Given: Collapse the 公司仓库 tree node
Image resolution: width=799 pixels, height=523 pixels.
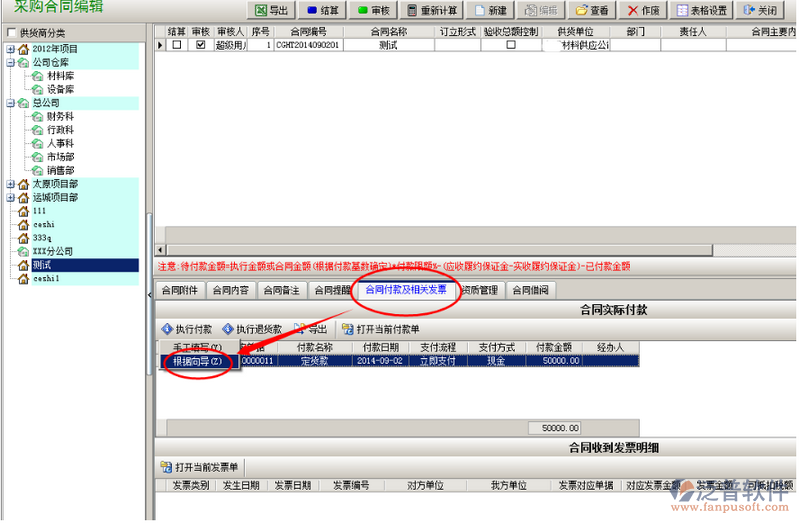Looking at the screenshot, I should click(x=10, y=63).
